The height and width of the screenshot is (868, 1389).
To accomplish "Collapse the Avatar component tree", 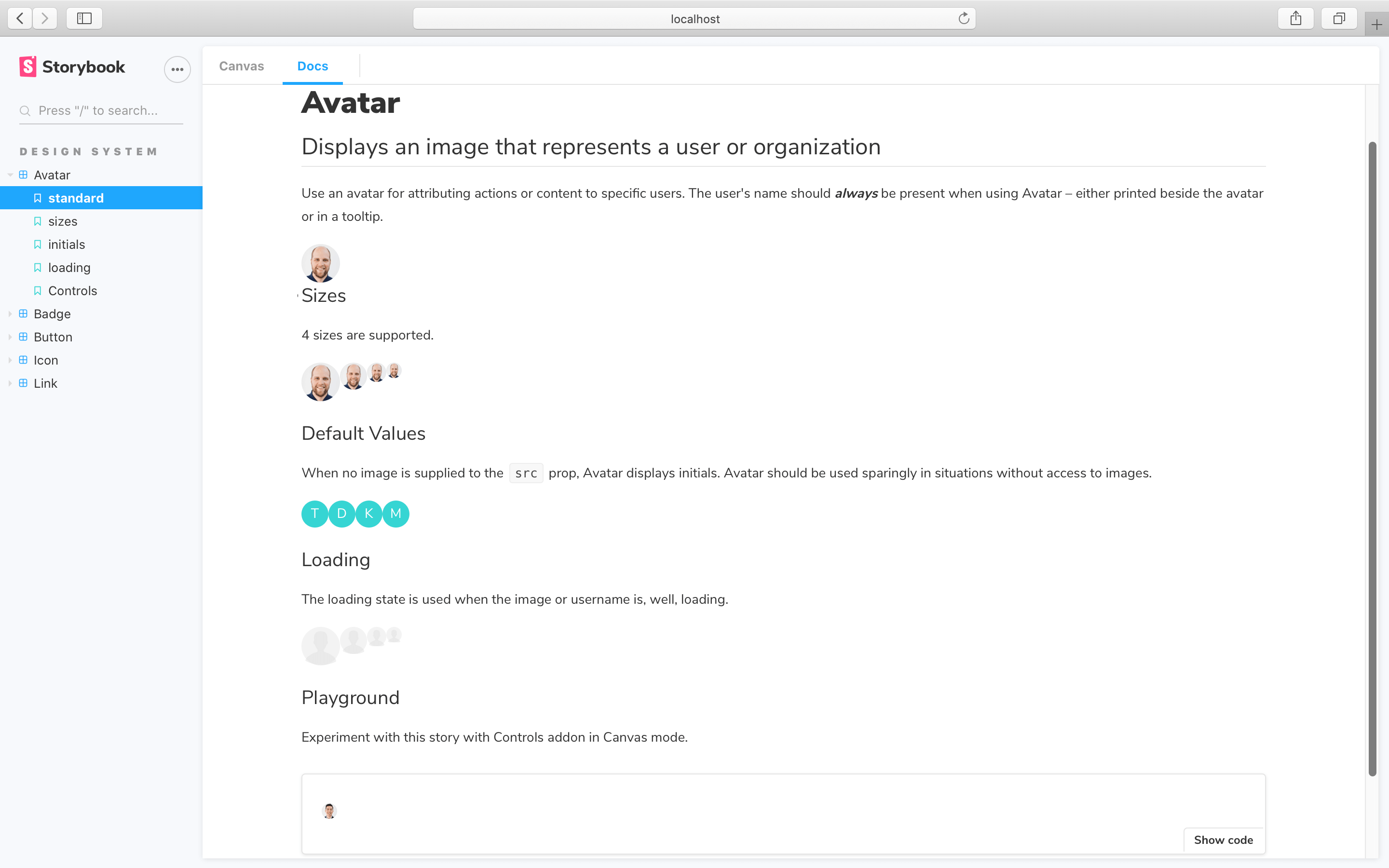I will (x=10, y=175).
